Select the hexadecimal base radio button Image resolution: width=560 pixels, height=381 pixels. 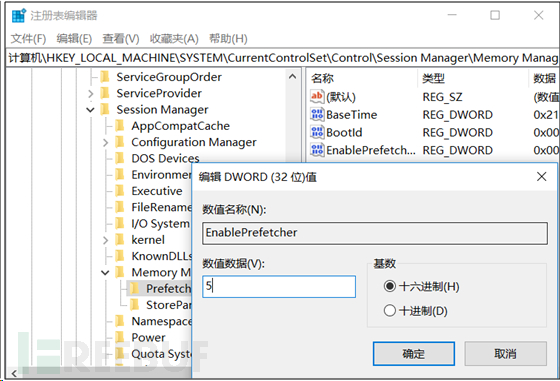click(390, 286)
